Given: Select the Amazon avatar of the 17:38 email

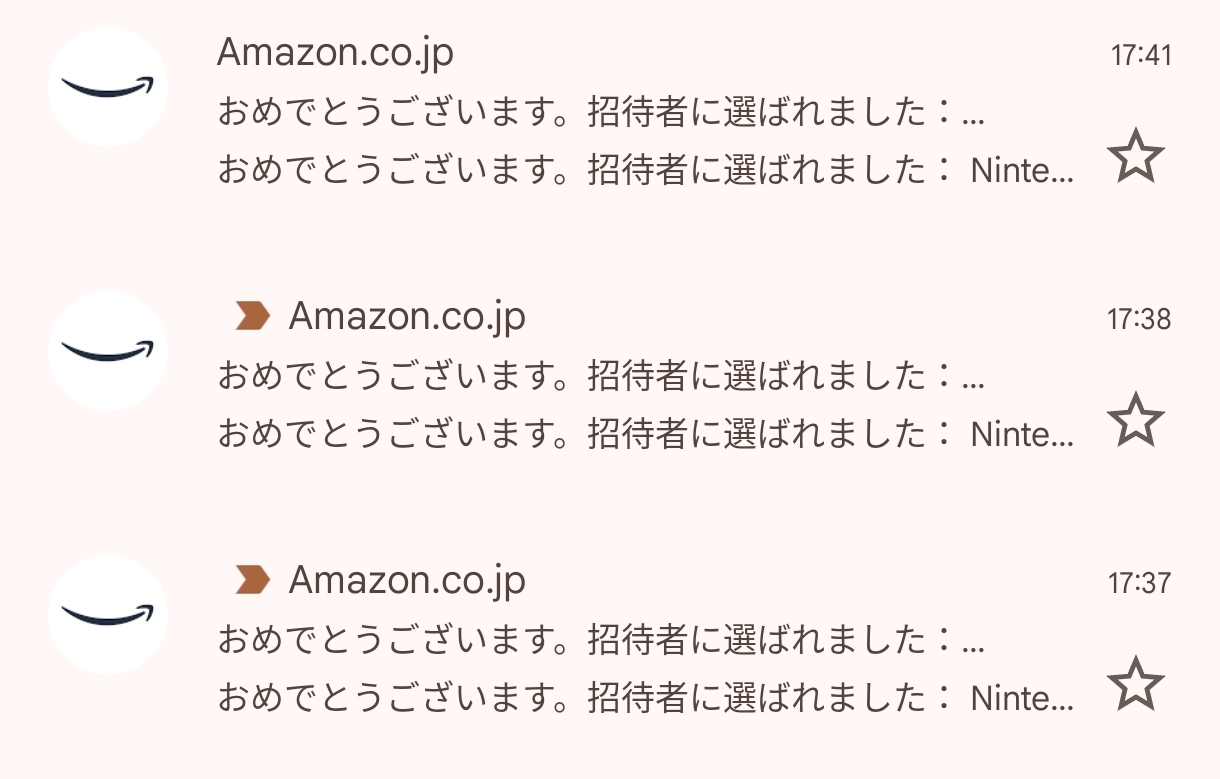Looking at the screenshot, I should click(x=108, y=351).
